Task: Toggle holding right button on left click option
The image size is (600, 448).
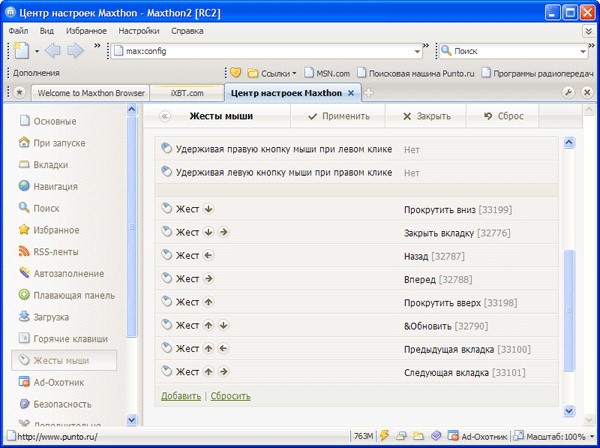Action: tap(282, 148)
